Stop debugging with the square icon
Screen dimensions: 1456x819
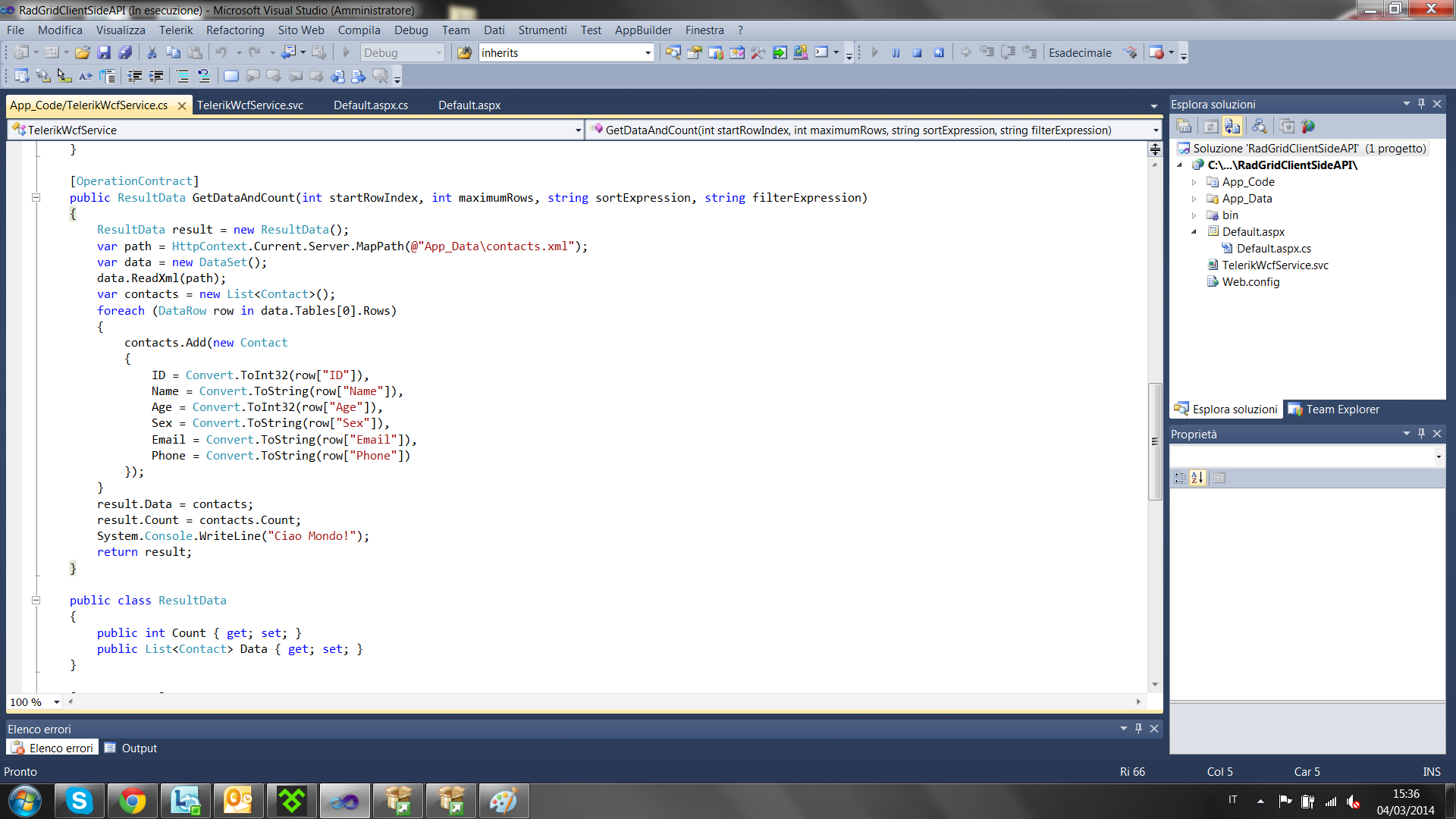tap(917, 52)
